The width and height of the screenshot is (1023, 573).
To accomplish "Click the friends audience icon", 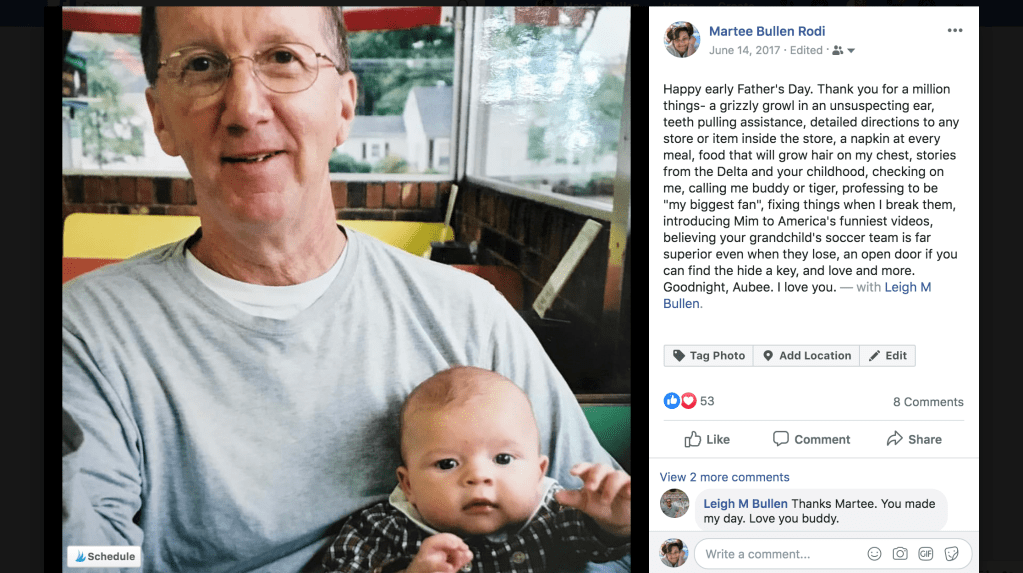I will click(838, 50).
